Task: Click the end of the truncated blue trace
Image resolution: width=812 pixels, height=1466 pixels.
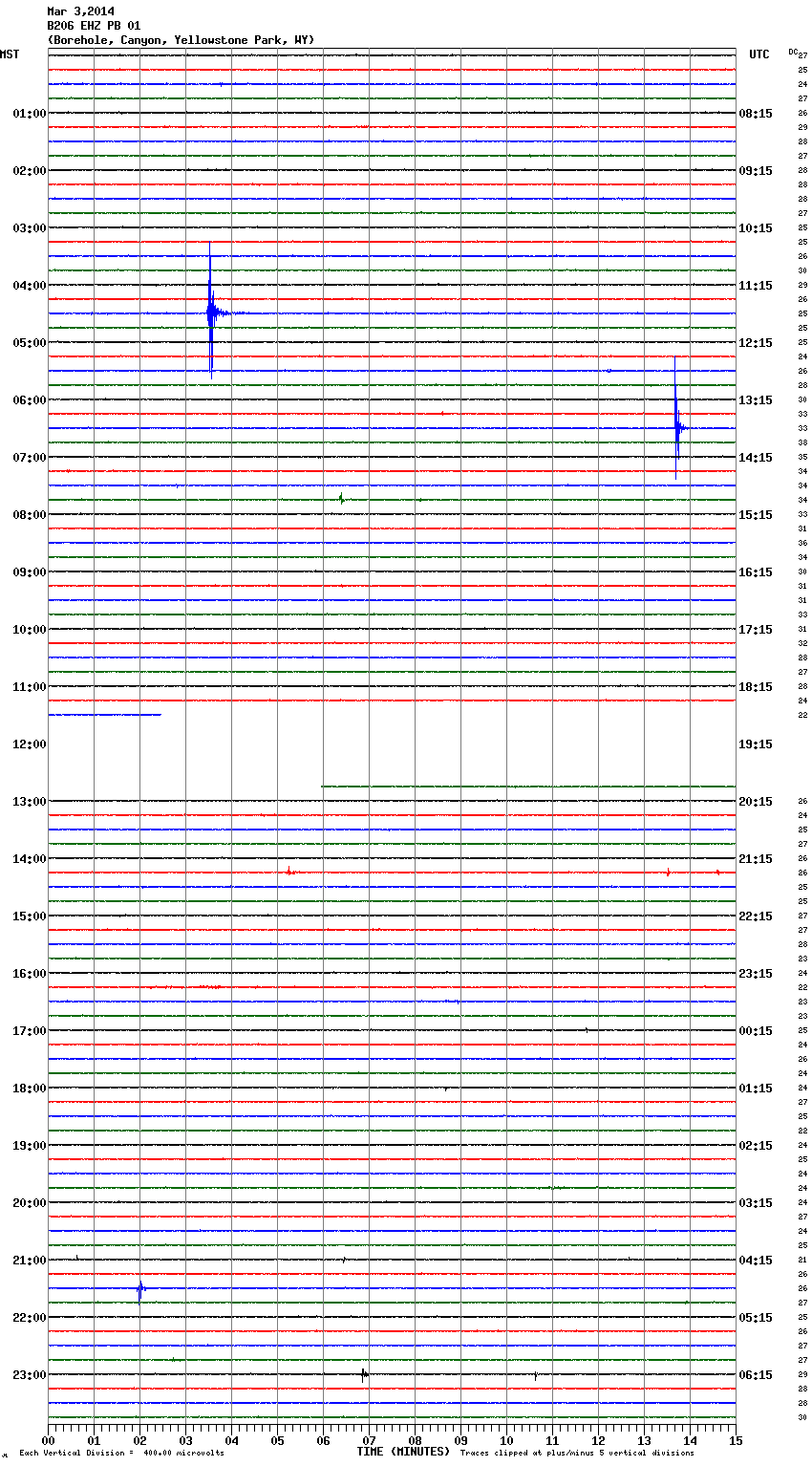Action: (160, 714)
